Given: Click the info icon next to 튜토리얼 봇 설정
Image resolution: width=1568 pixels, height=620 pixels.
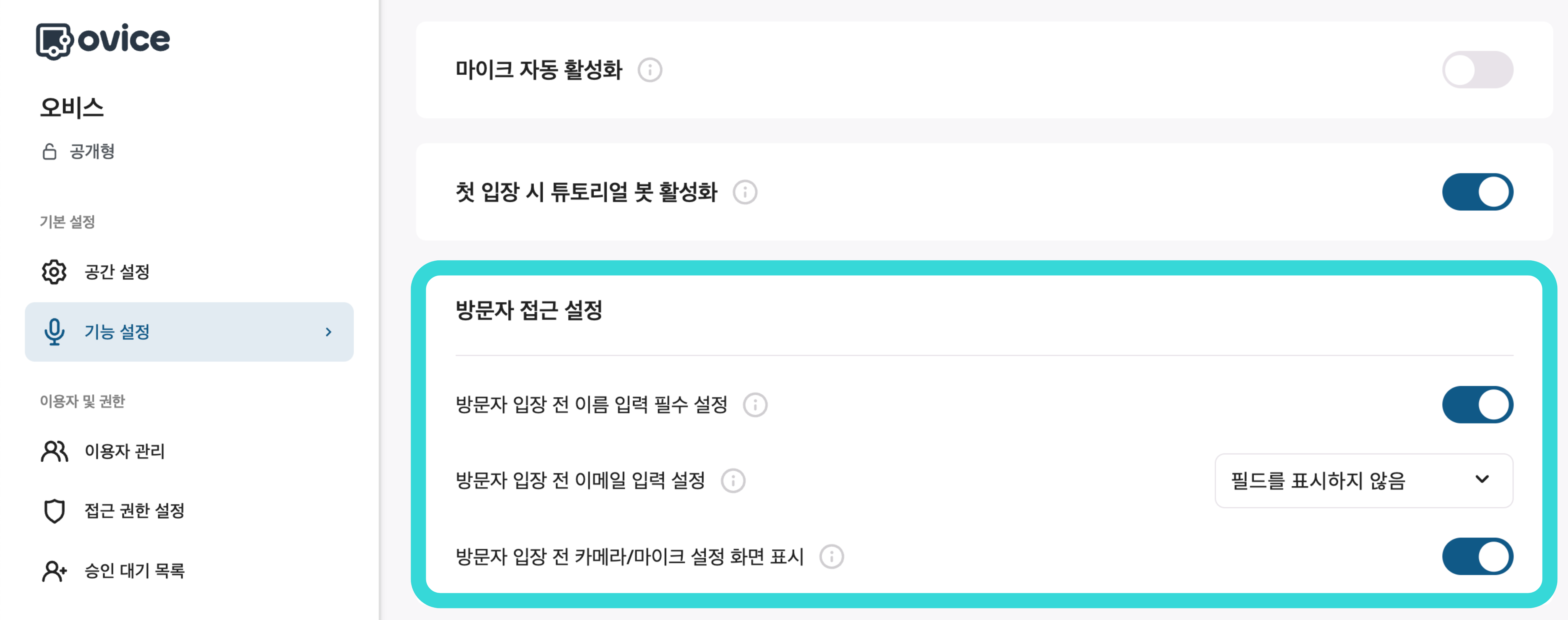Looking at the screenshot, I should click(744, 192).
